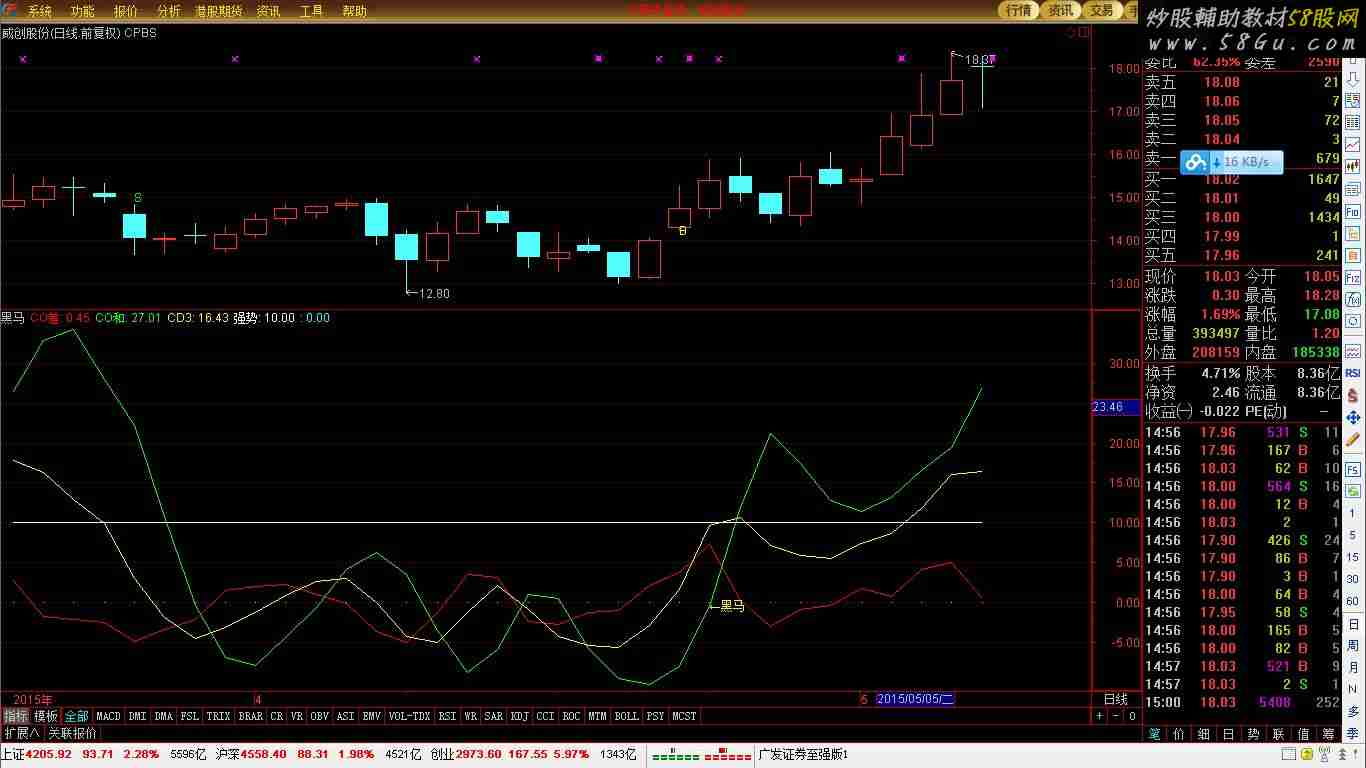The width and height of the screenshot is (1366, 768).
Task: Open the 资讯 menu
Action: [x=268, y=11]
